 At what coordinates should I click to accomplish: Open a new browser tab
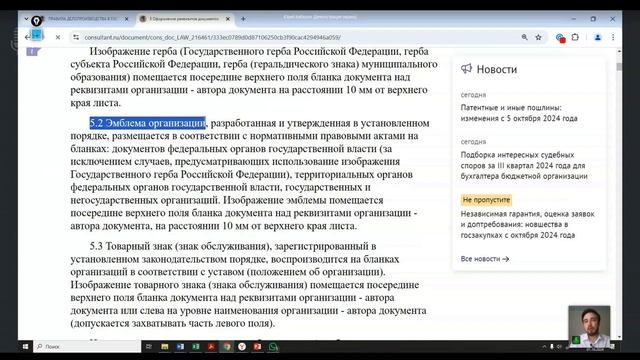[x=243, y=19]
